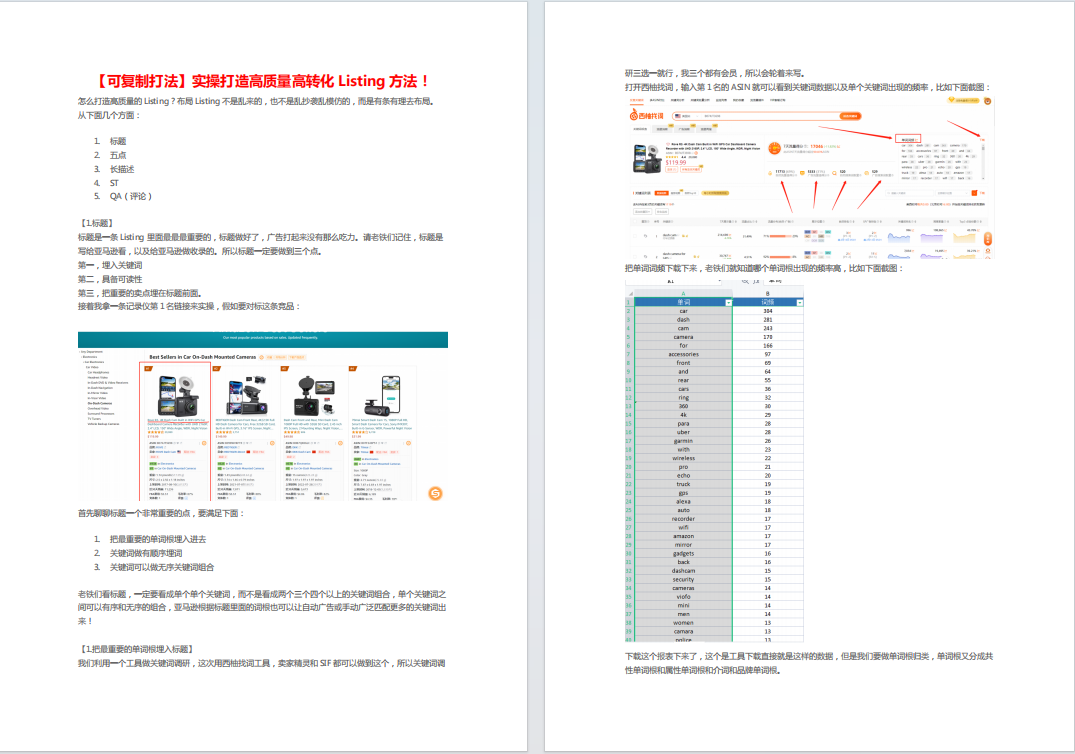Click the "camera" cell beside 170
This screenshot has width=1075, height=754.
(x=684, y=337)
